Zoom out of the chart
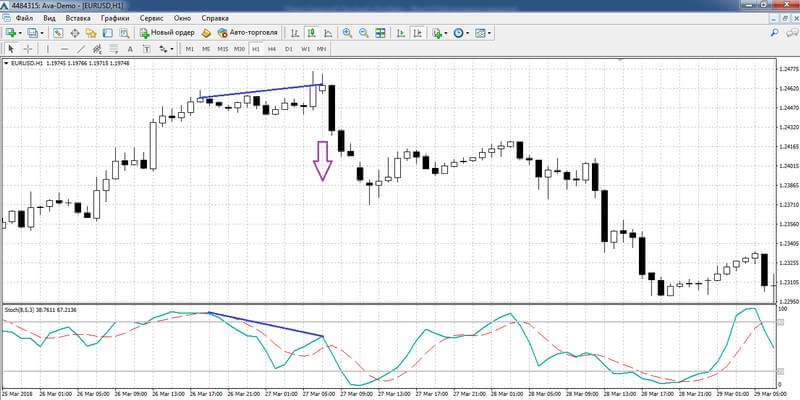This screenshot has width=800, height=400. coord(364,33)
